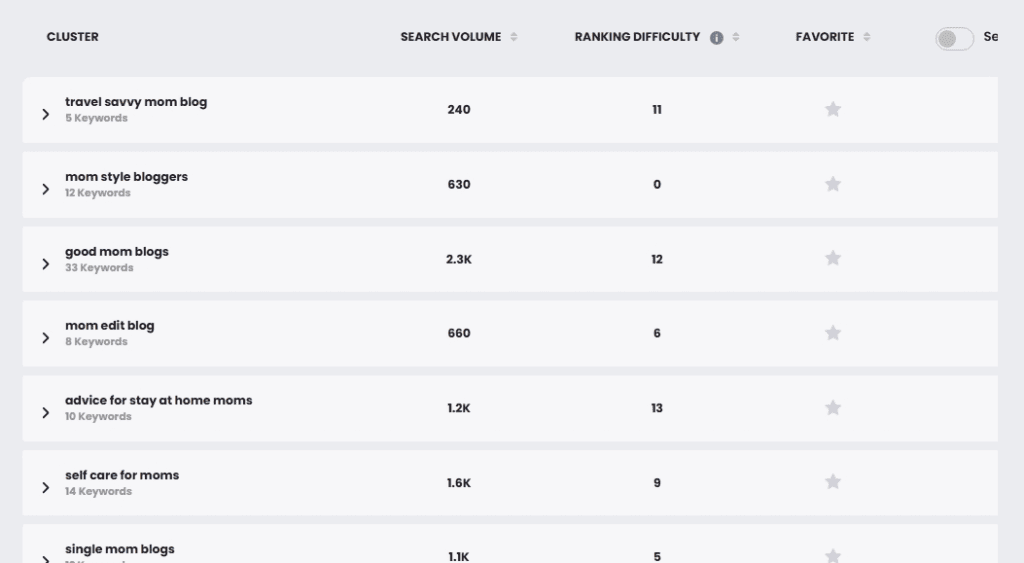Select cluster name travel savvy mom blog
This screenshot has width=1024, height=563.
(136, 102)
